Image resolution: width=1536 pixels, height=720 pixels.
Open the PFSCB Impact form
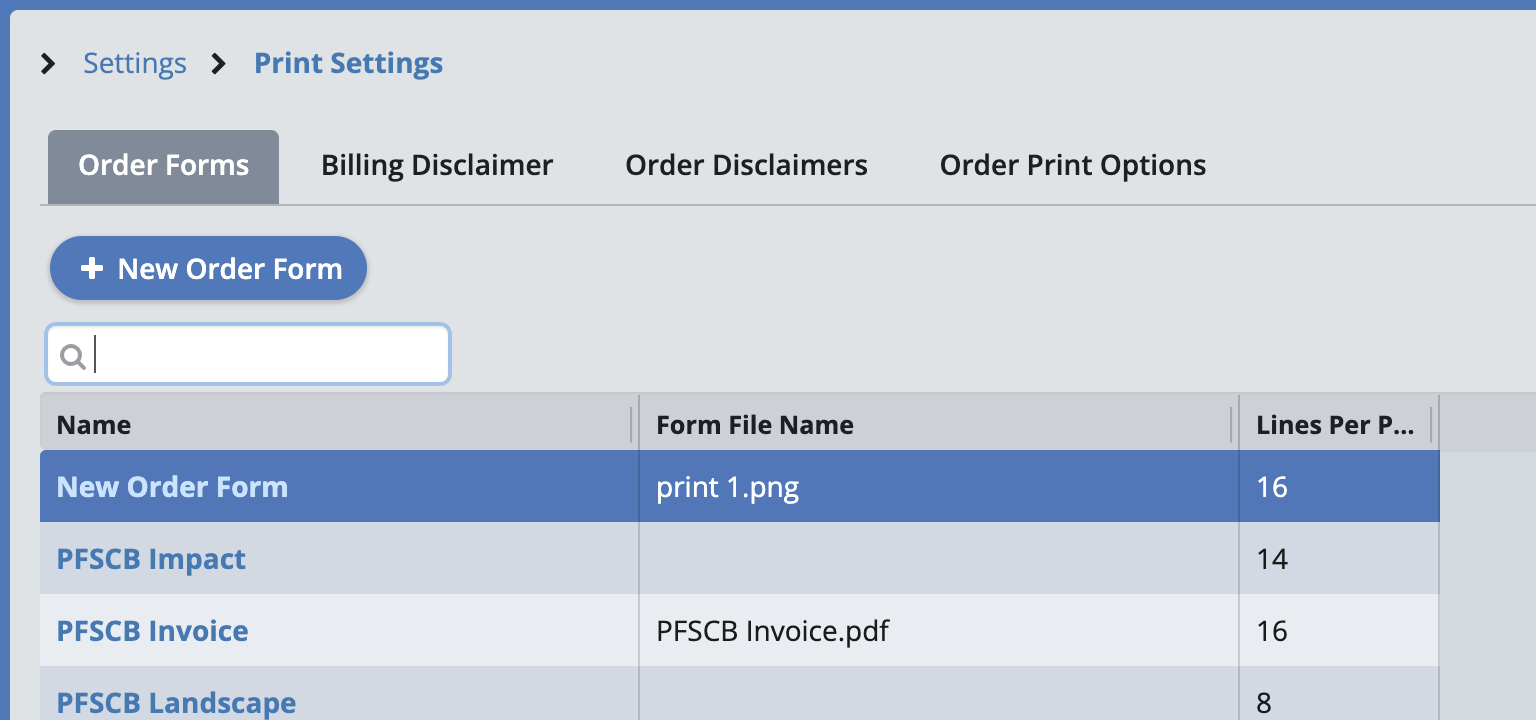[x=151, y=559]
